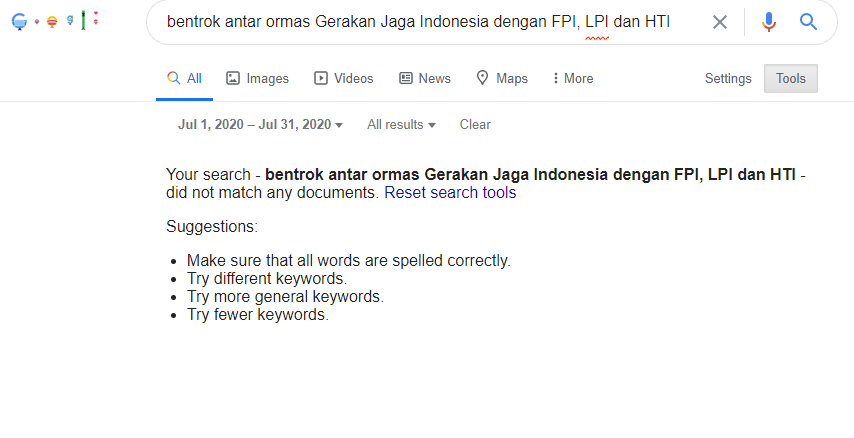This screenshot has width=854, height=438.
Task: Click 'Try more general keywords.' suggestion
Action: (285, 297)
